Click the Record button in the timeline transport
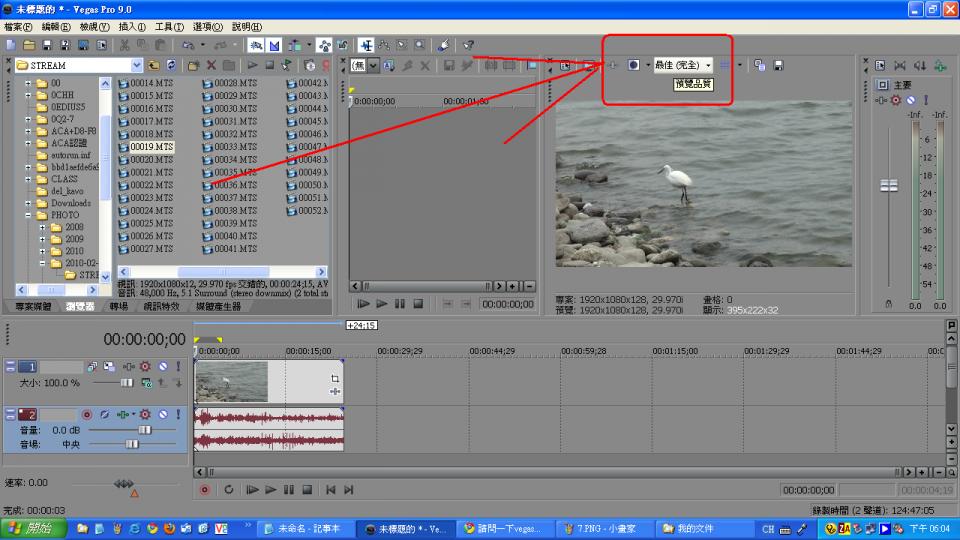Screen dimensions: 960x540 [204, 489]
